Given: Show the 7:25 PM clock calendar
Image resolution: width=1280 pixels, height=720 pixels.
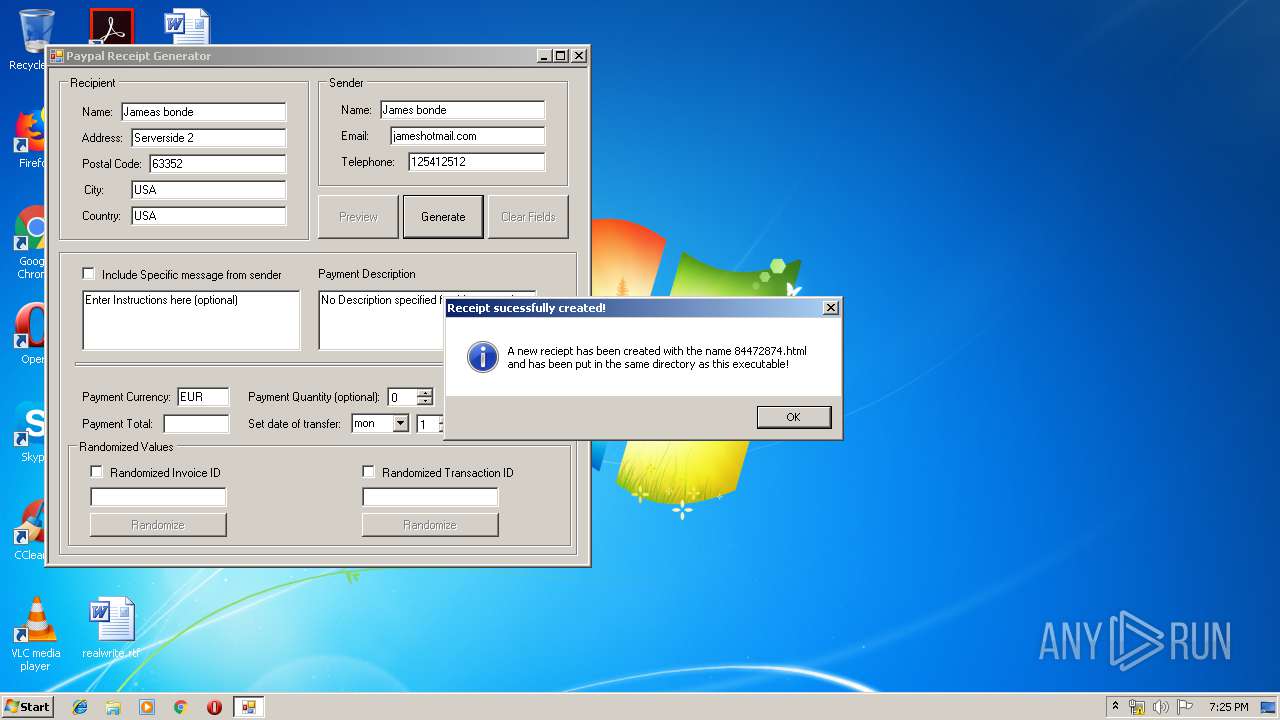Looking at the screenshot, I should coord(1228,707).
